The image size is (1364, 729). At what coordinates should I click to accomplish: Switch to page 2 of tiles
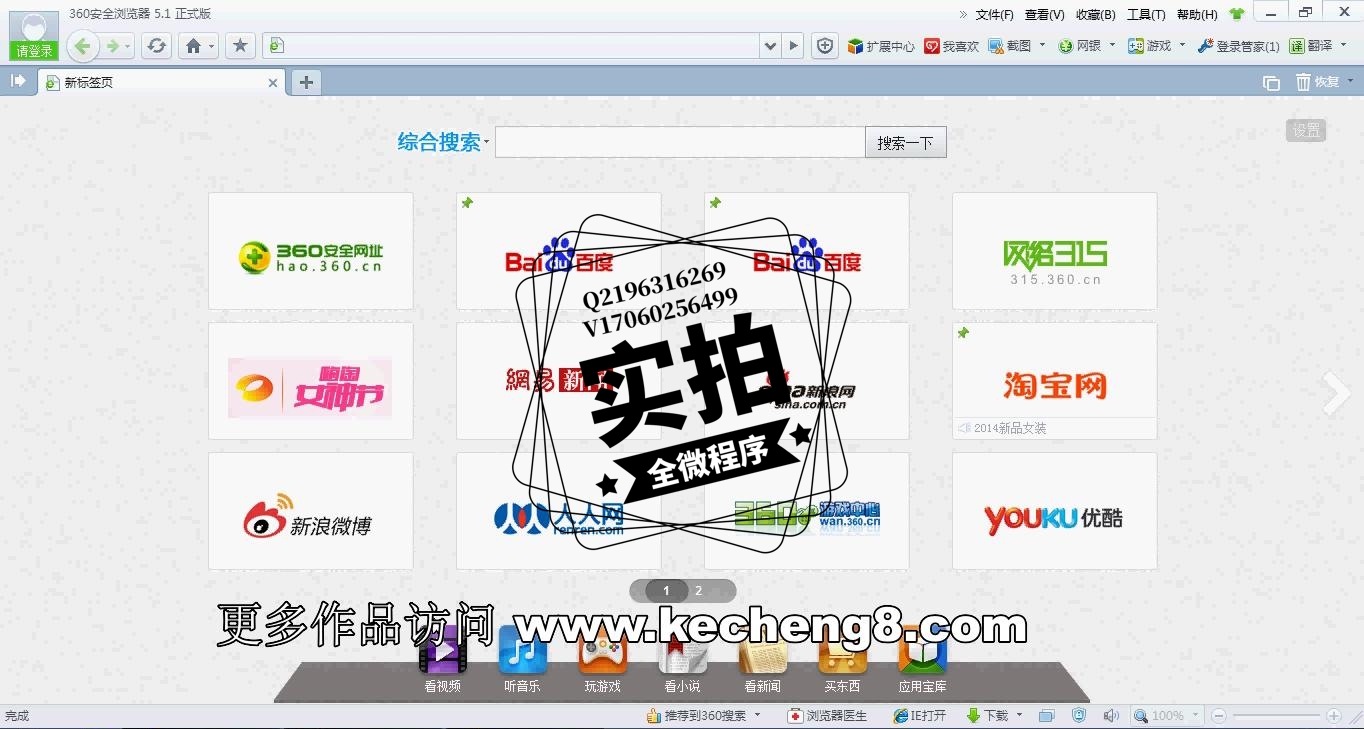coord(699,591)
